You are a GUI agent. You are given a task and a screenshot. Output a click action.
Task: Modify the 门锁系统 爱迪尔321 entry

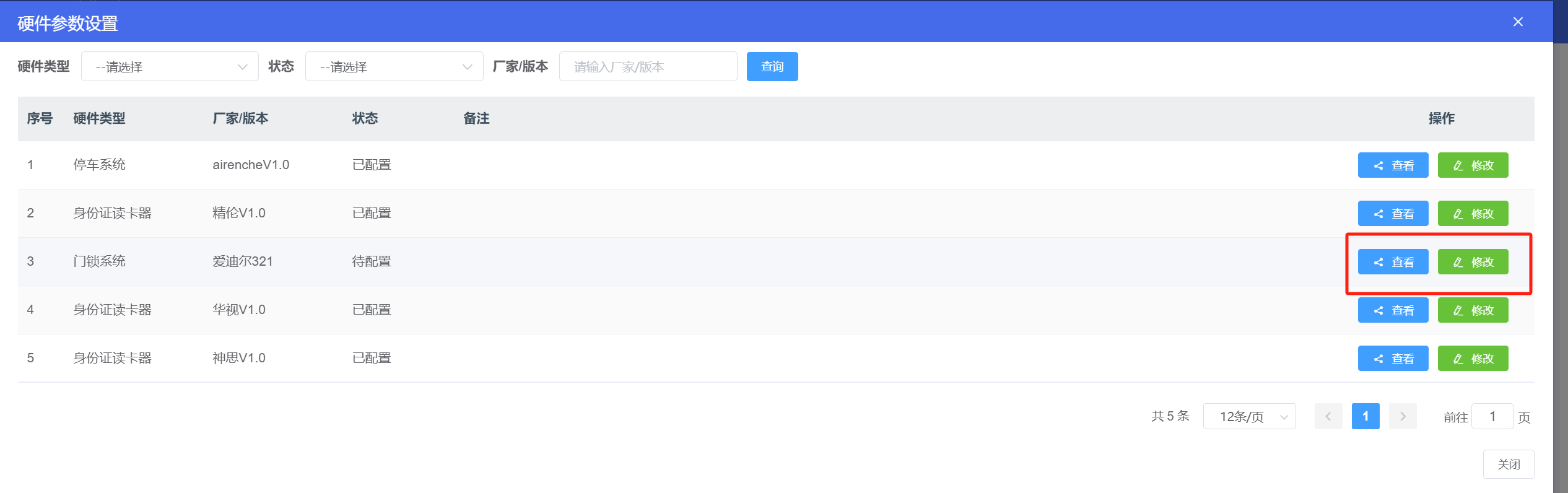(1473, 262)
